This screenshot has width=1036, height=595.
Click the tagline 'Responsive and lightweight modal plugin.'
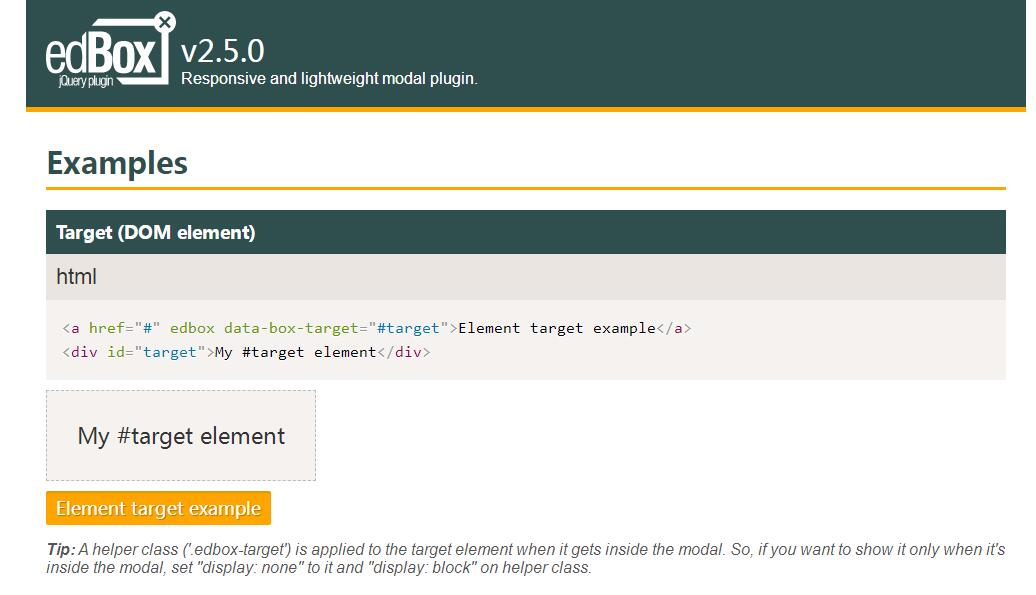coord(329,78)
